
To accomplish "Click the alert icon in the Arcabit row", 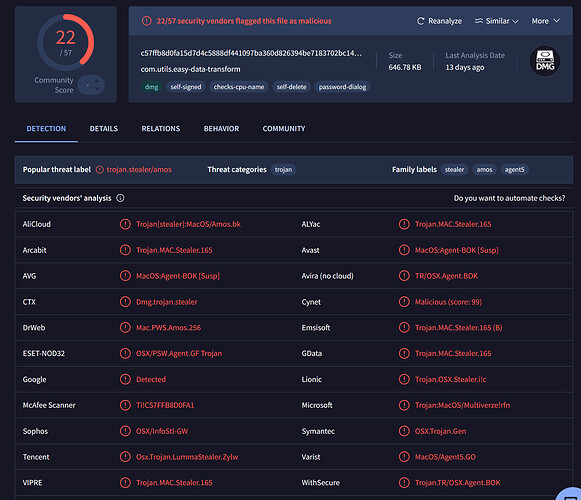I will (125, 250).
